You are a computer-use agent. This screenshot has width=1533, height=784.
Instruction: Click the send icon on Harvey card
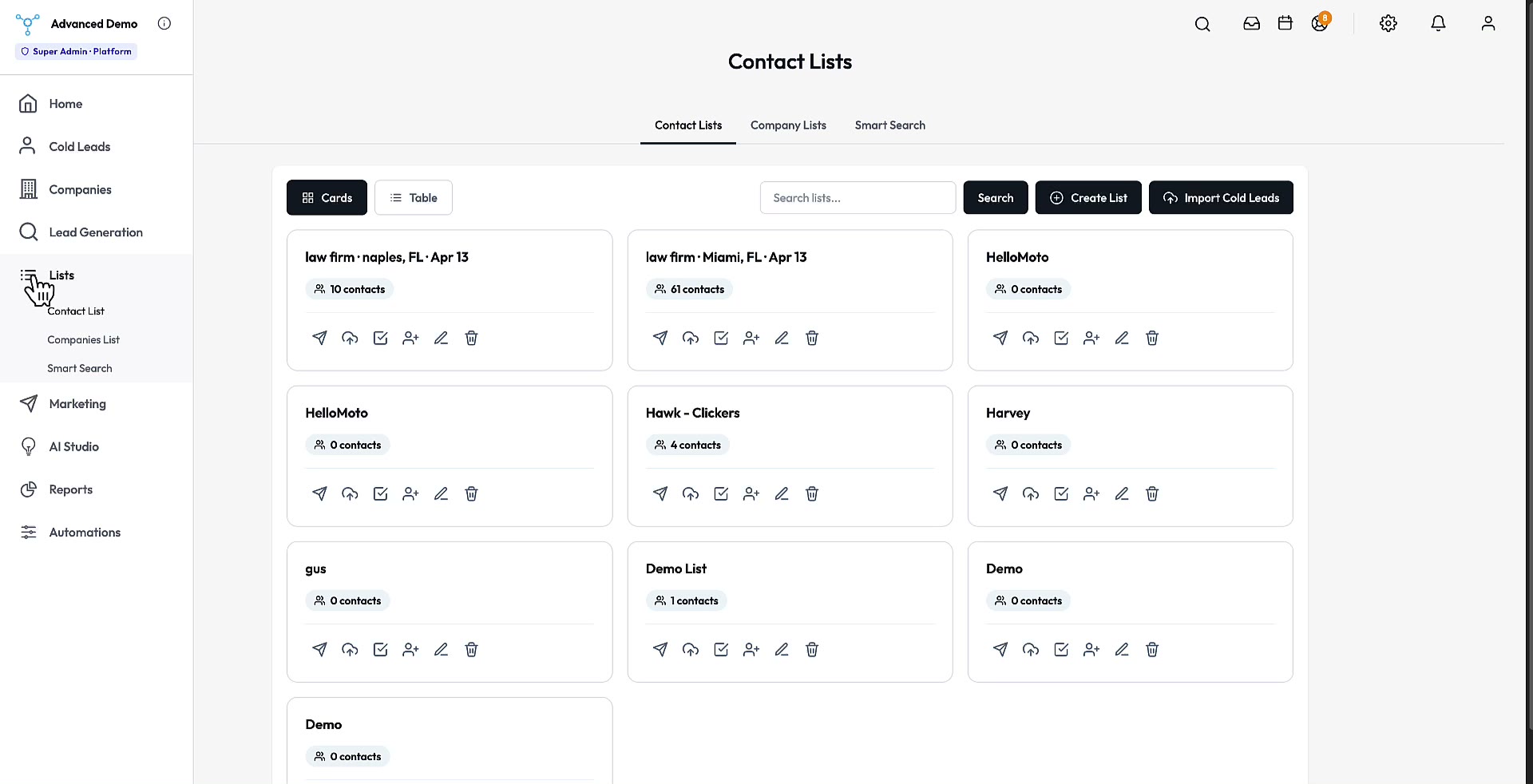(x=1000, y=493)
